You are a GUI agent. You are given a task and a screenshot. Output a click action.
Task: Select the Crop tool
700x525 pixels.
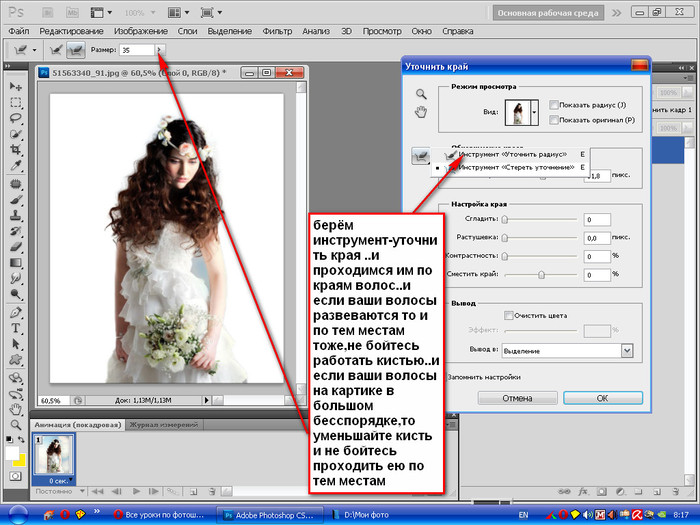pyautogui.click(x=16, y=151)
